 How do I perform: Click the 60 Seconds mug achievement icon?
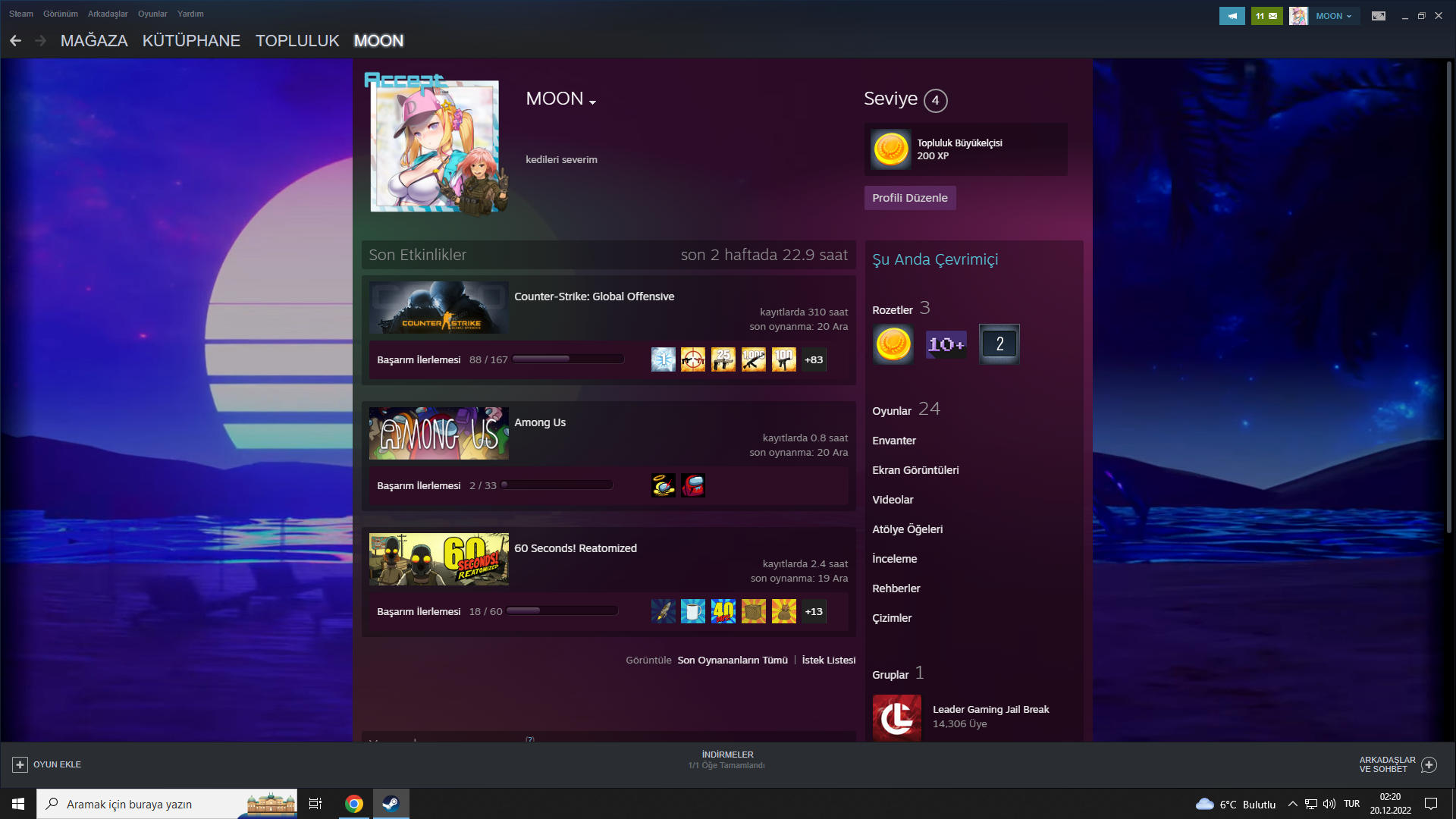click(x=692, y=611)
